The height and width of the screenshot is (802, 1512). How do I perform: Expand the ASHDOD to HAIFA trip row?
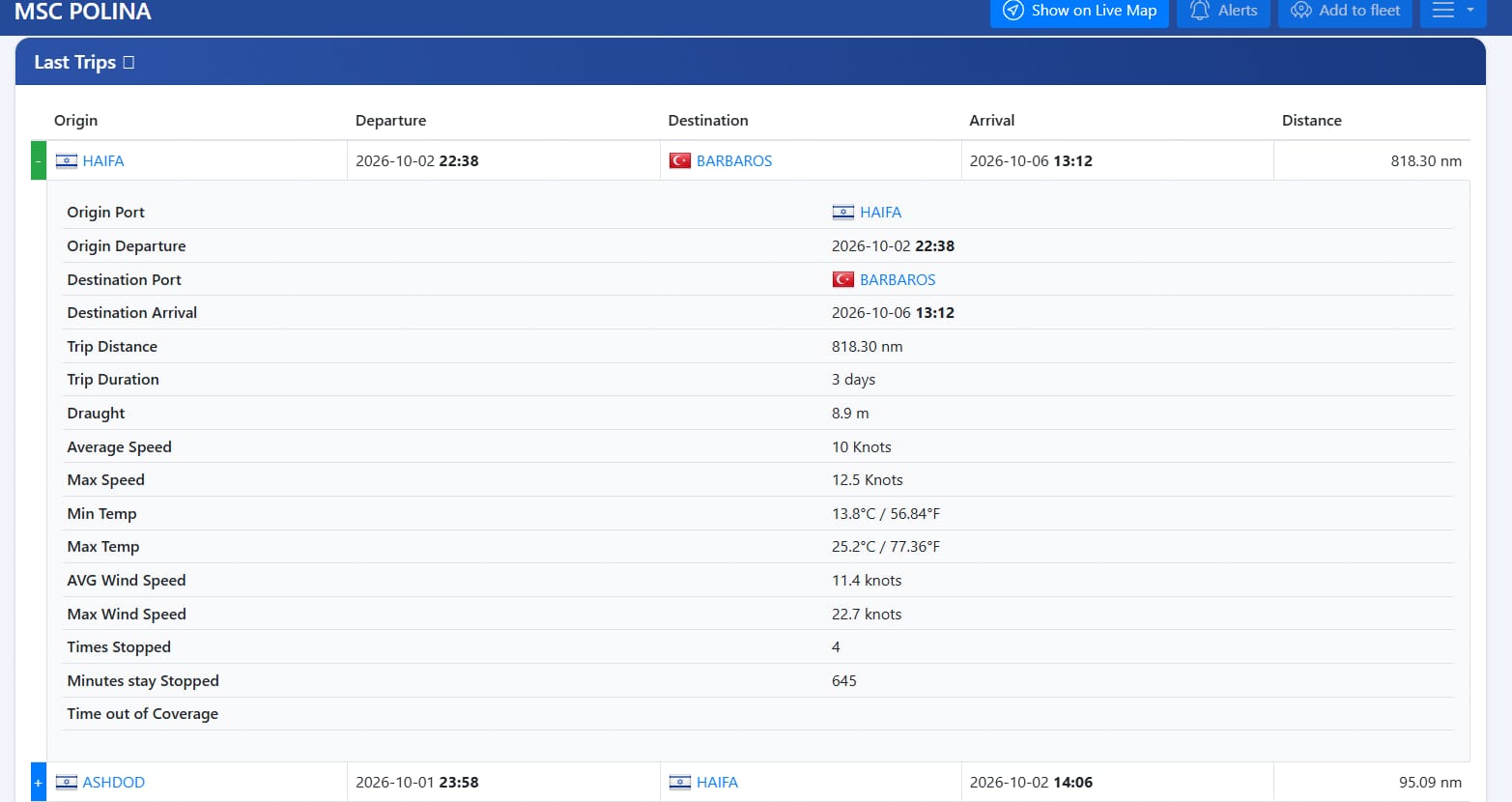click(39, 782)
